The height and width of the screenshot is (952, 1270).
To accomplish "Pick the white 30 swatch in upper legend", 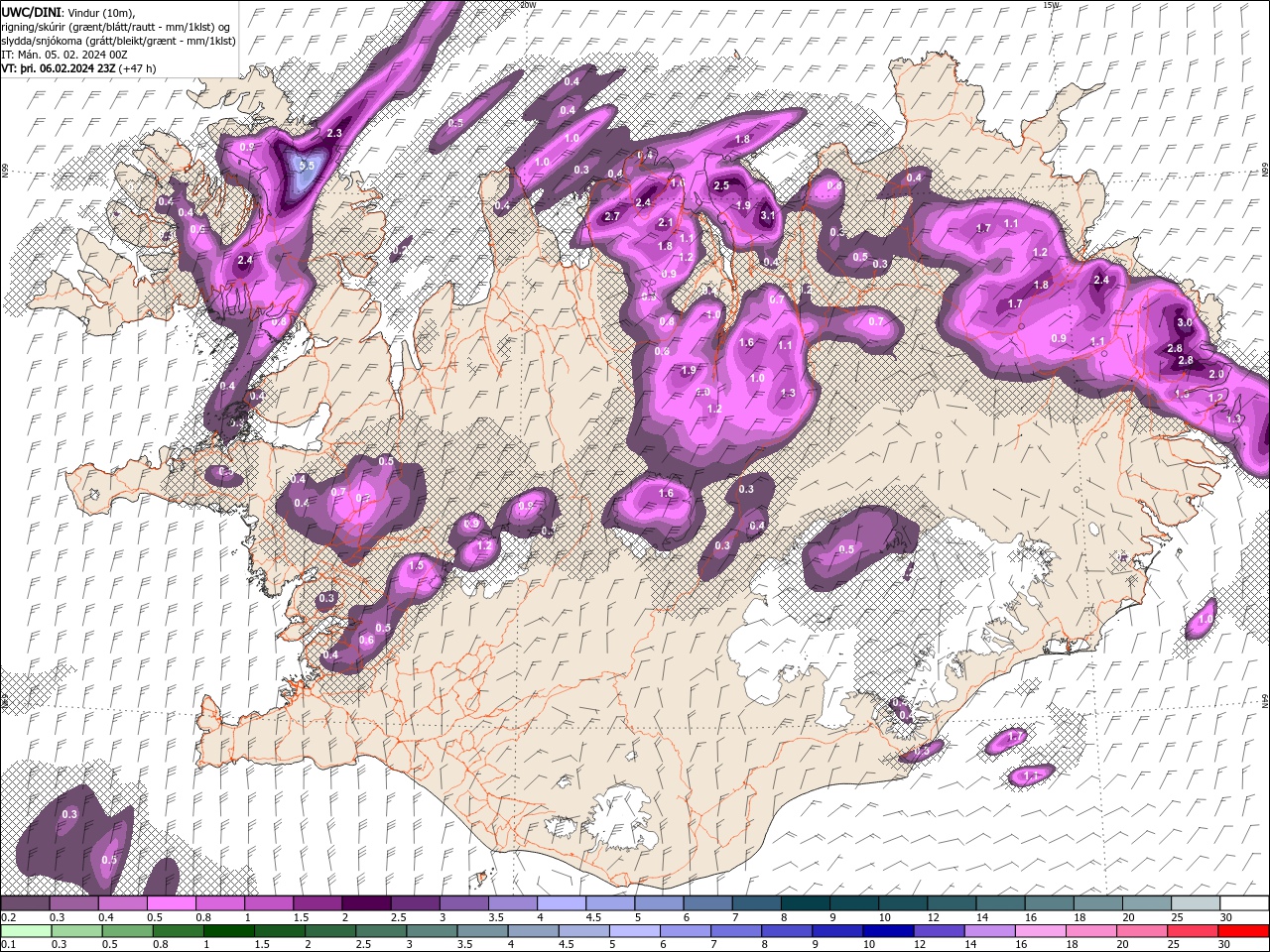I will pos(1244,903).
